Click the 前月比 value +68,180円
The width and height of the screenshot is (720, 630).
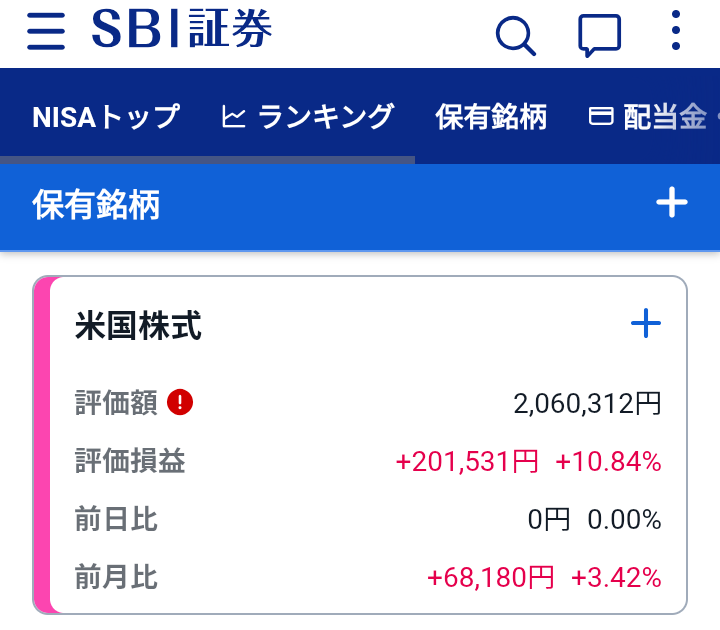click(x=490, y=577)
